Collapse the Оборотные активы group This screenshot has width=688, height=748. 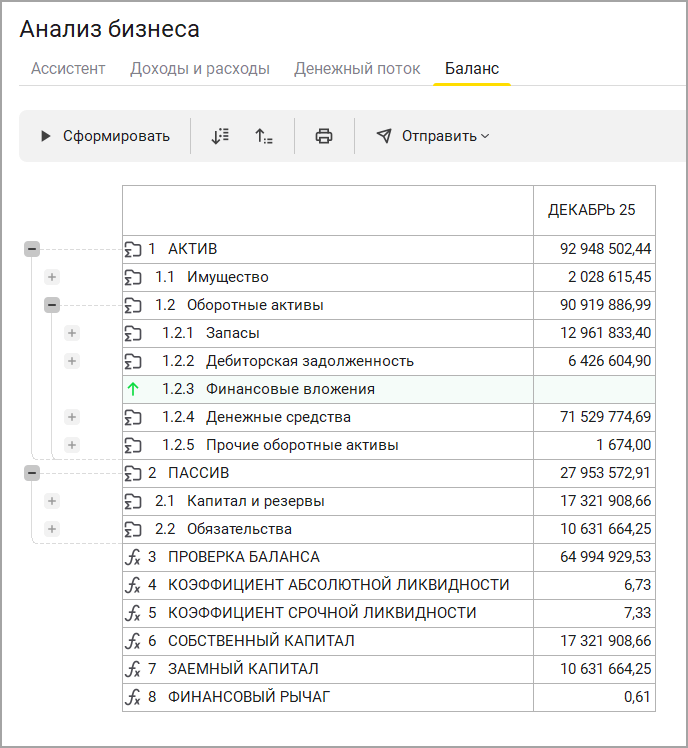[52, 305]
